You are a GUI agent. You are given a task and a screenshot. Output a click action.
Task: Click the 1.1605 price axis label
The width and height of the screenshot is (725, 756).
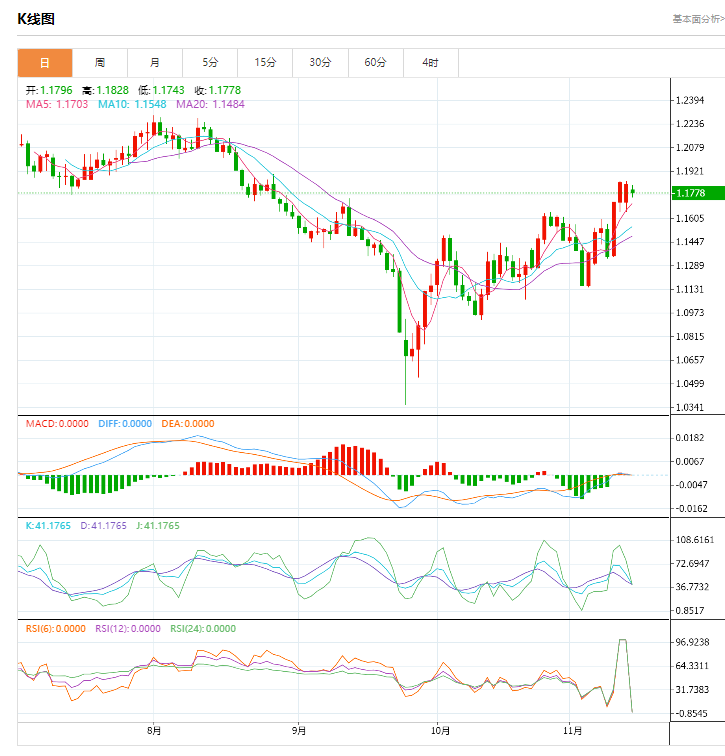(x=690, y=218)
